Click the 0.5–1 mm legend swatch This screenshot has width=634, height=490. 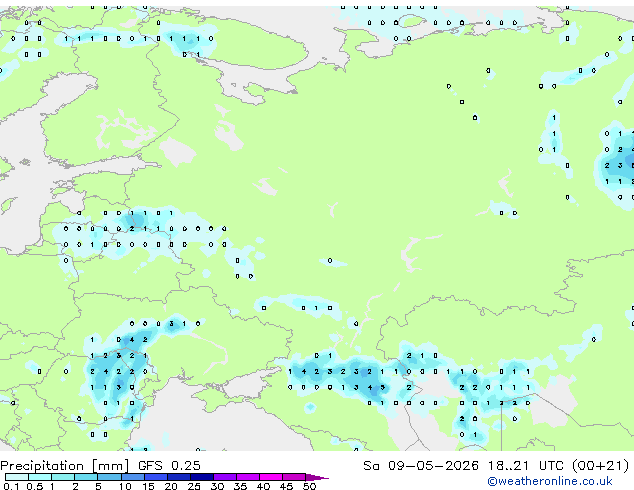click(40, 477)
